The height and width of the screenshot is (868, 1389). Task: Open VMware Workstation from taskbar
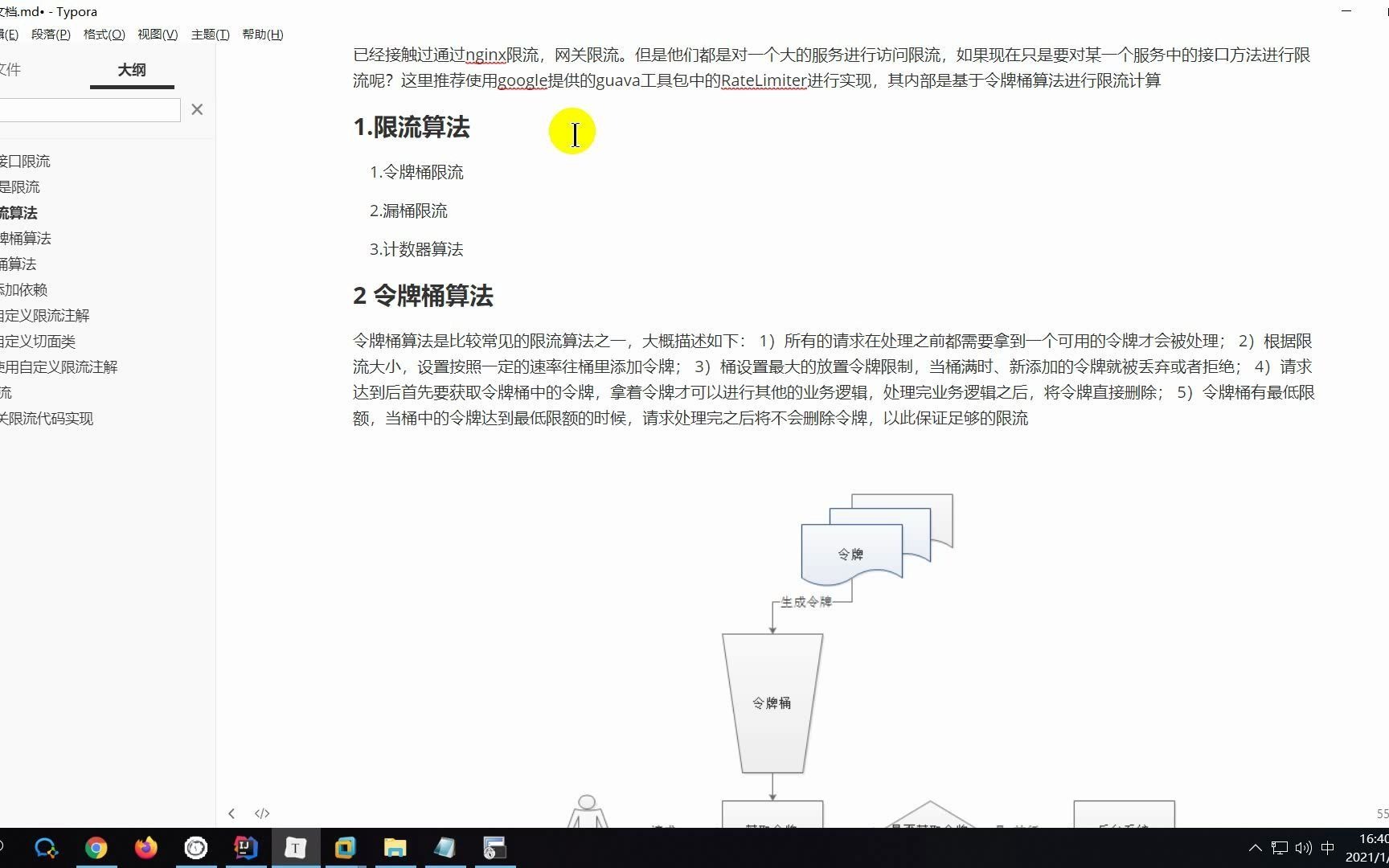(x=345, y=848)
